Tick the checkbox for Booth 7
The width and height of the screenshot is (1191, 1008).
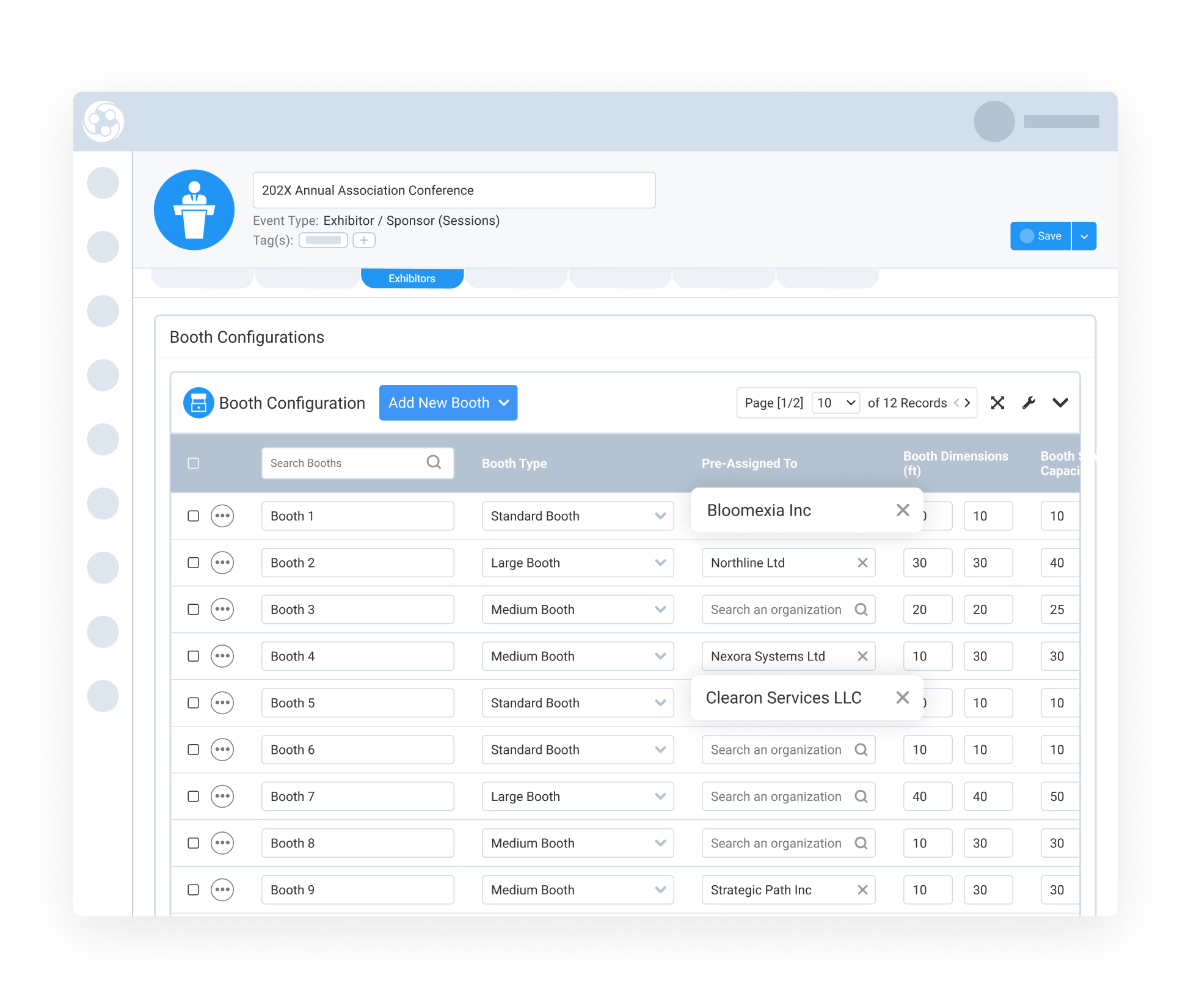(193, 796)
